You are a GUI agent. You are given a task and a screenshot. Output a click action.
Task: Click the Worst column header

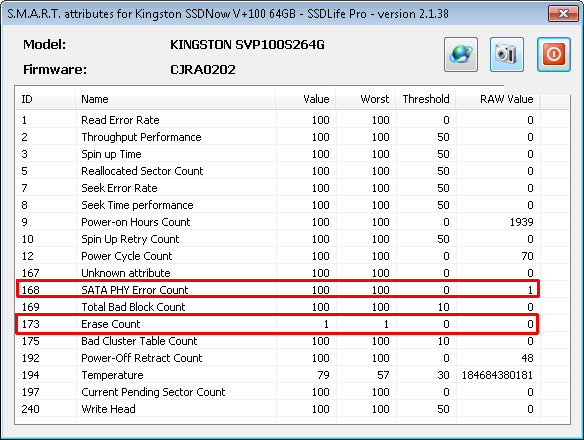365,99
